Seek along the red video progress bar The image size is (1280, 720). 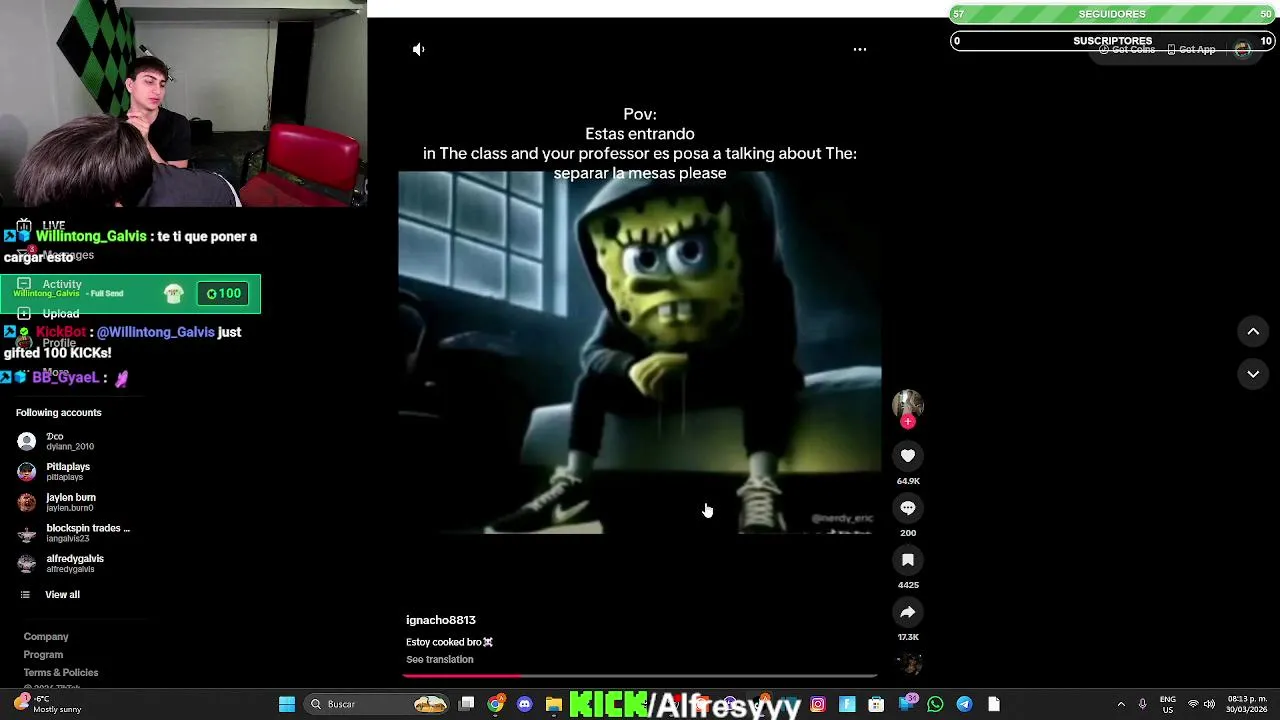640,676
